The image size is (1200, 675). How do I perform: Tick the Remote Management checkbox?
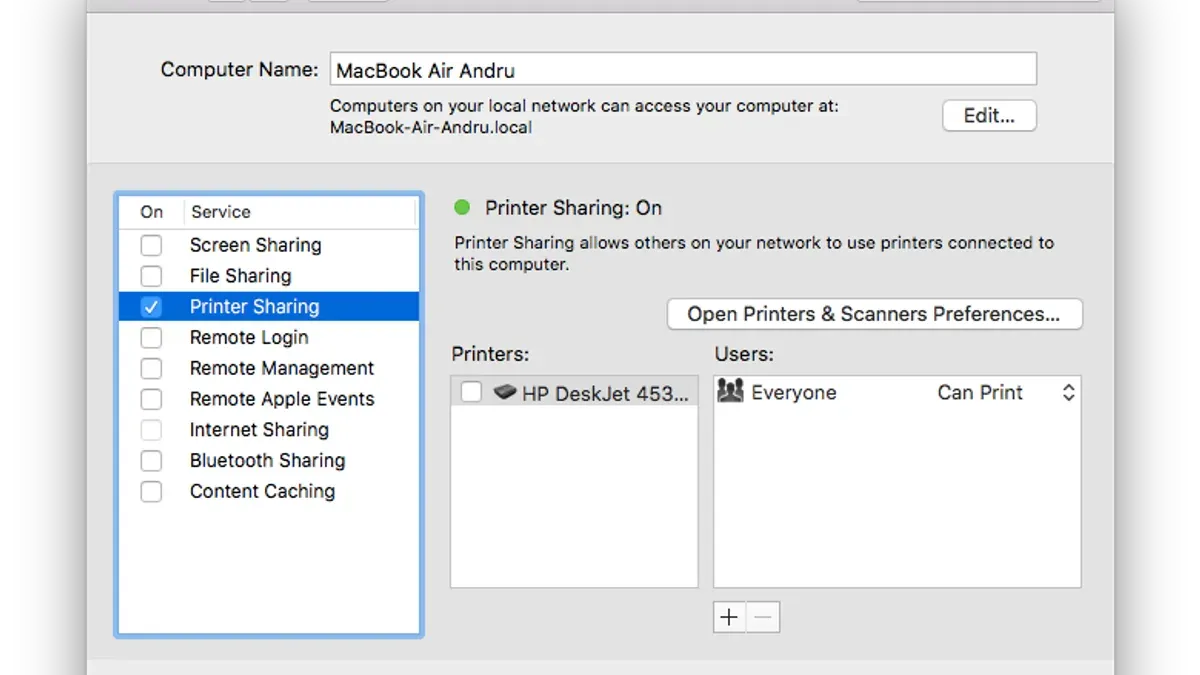[151, 369]
